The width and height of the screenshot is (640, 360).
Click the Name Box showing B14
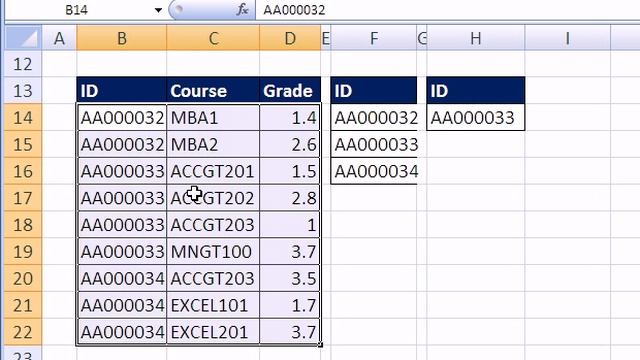[78, 10]
